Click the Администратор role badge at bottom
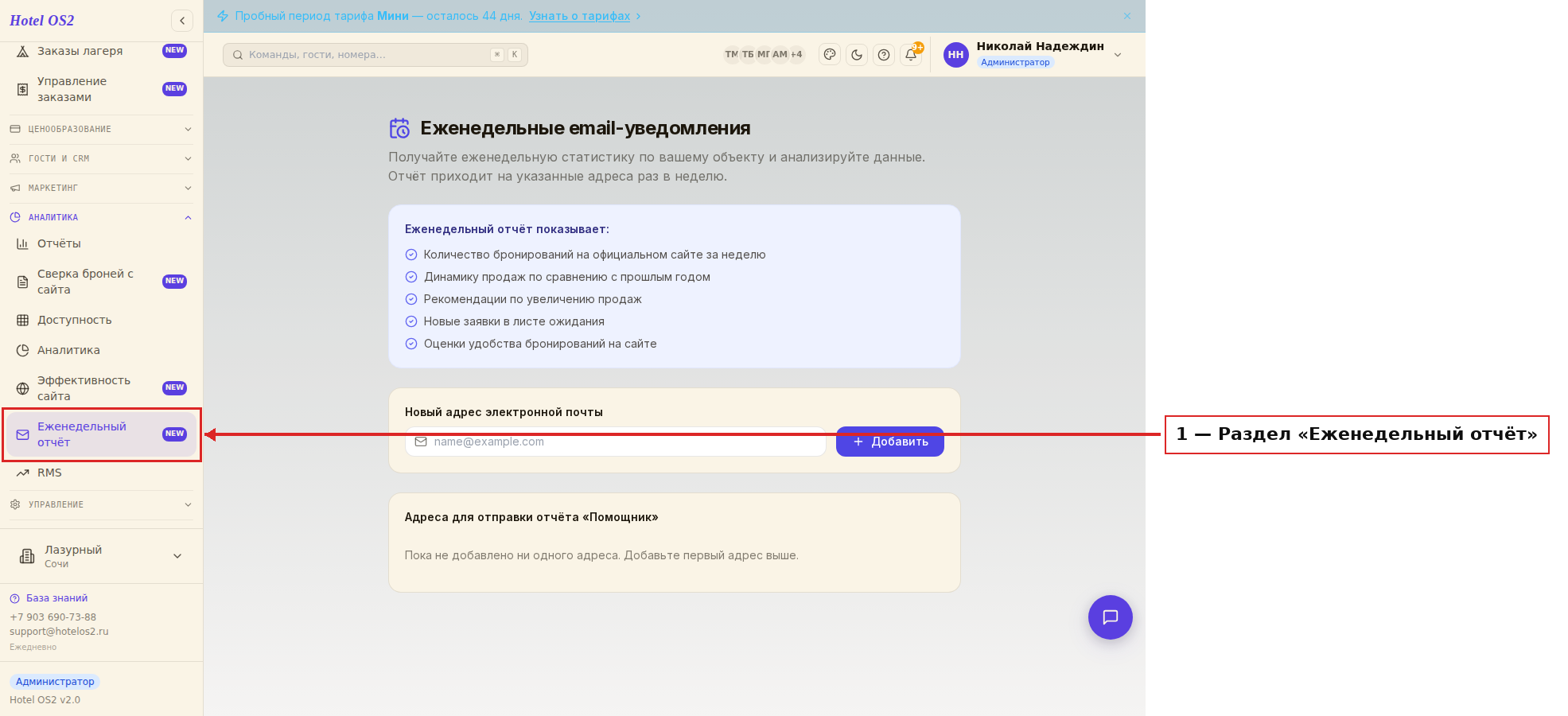This screenshot has width=1568, height=716. pyautogui.click(x=55, y=682)
